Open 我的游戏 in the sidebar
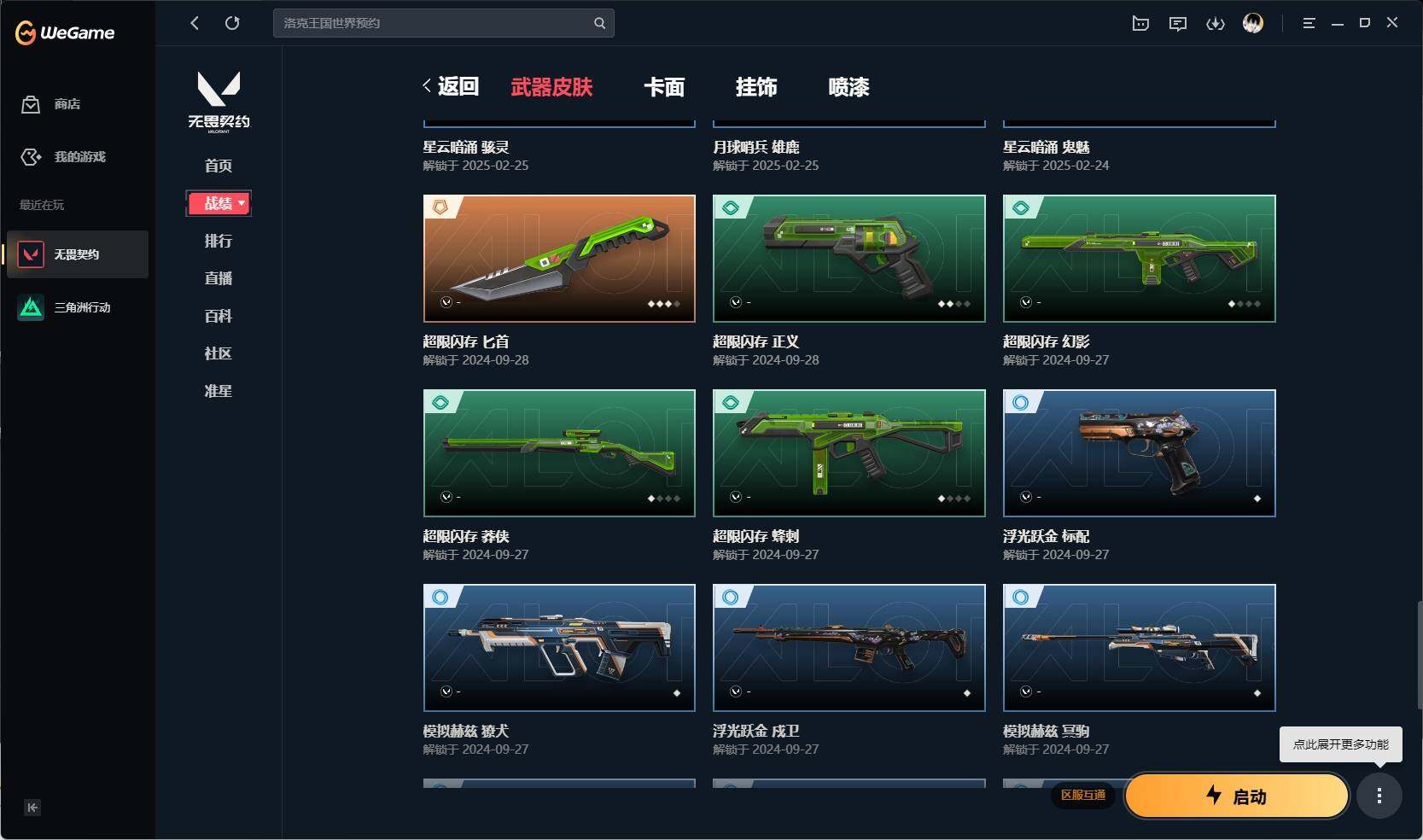Image resolution: width=1423 pixels, height=840 pixels. click(63, 157)
